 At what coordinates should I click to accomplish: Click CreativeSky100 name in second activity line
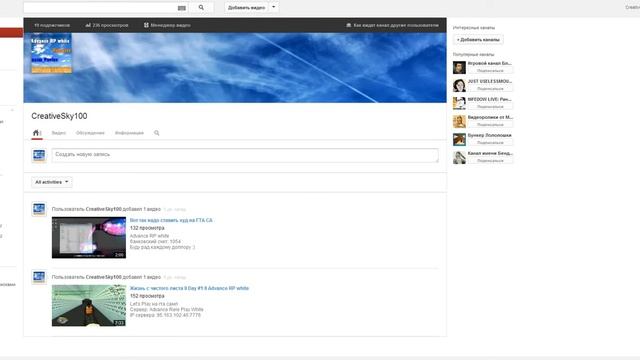tap(104, 277)
